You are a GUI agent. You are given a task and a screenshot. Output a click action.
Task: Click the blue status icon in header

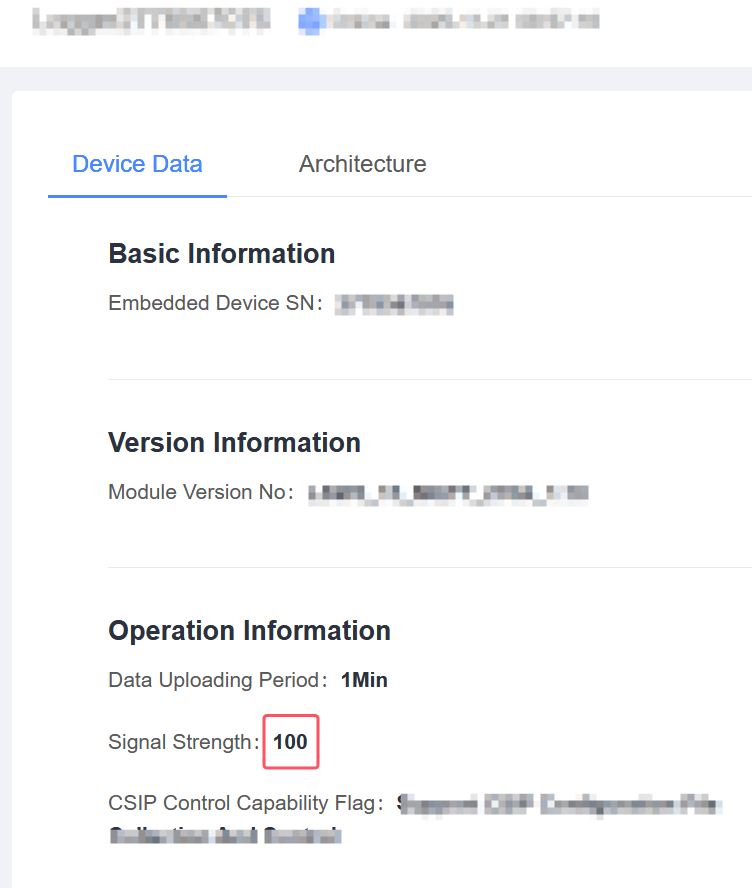pyautogui.click(x=309, y=21)
